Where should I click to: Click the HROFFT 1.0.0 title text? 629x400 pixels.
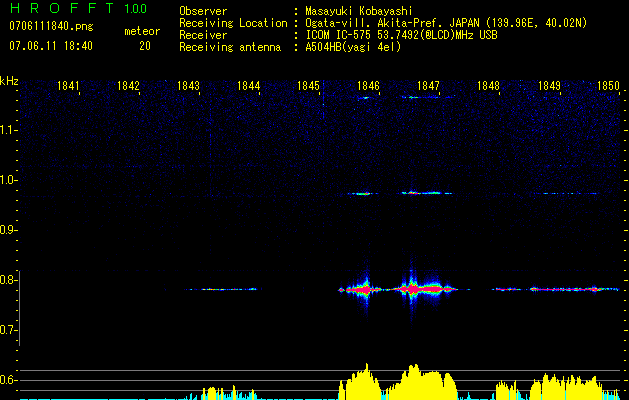click(75, 9)
